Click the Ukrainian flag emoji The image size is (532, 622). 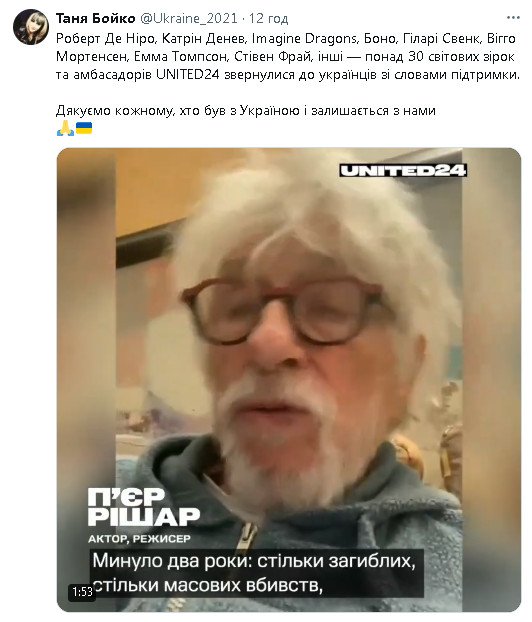click(84, 129)
